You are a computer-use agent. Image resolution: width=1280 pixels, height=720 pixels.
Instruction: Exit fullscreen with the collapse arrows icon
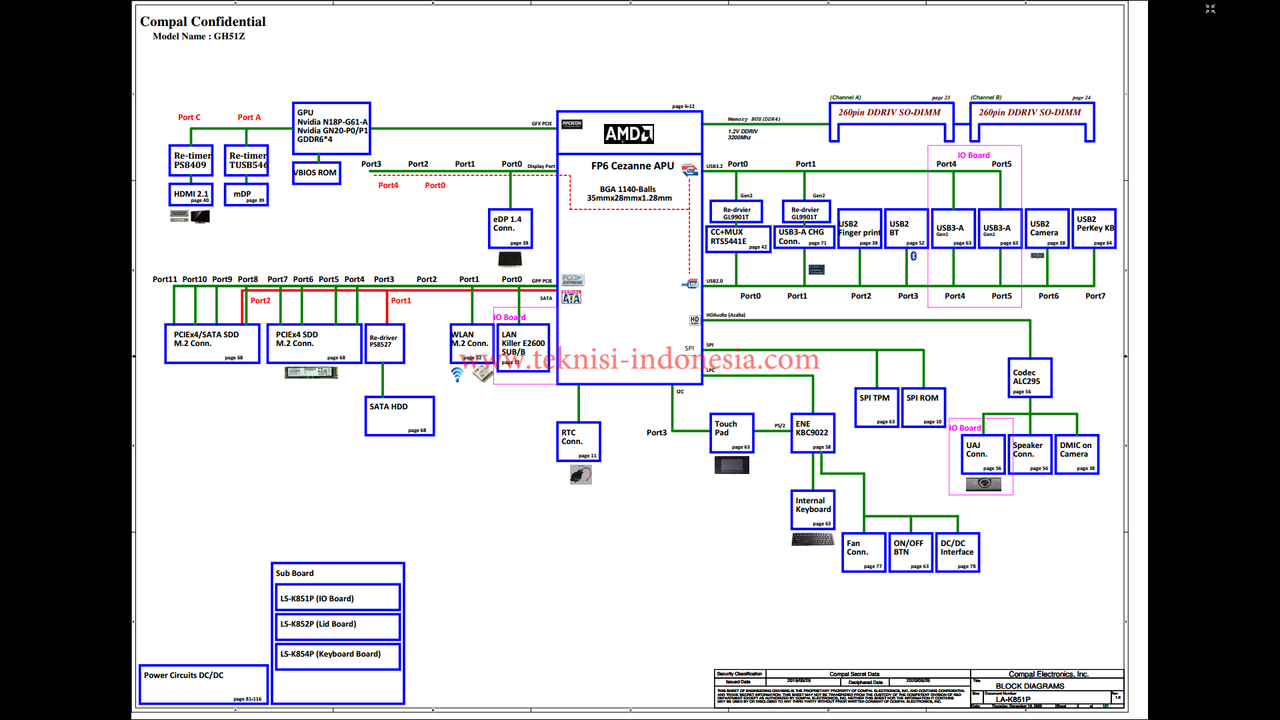(x=1210, y=9)
